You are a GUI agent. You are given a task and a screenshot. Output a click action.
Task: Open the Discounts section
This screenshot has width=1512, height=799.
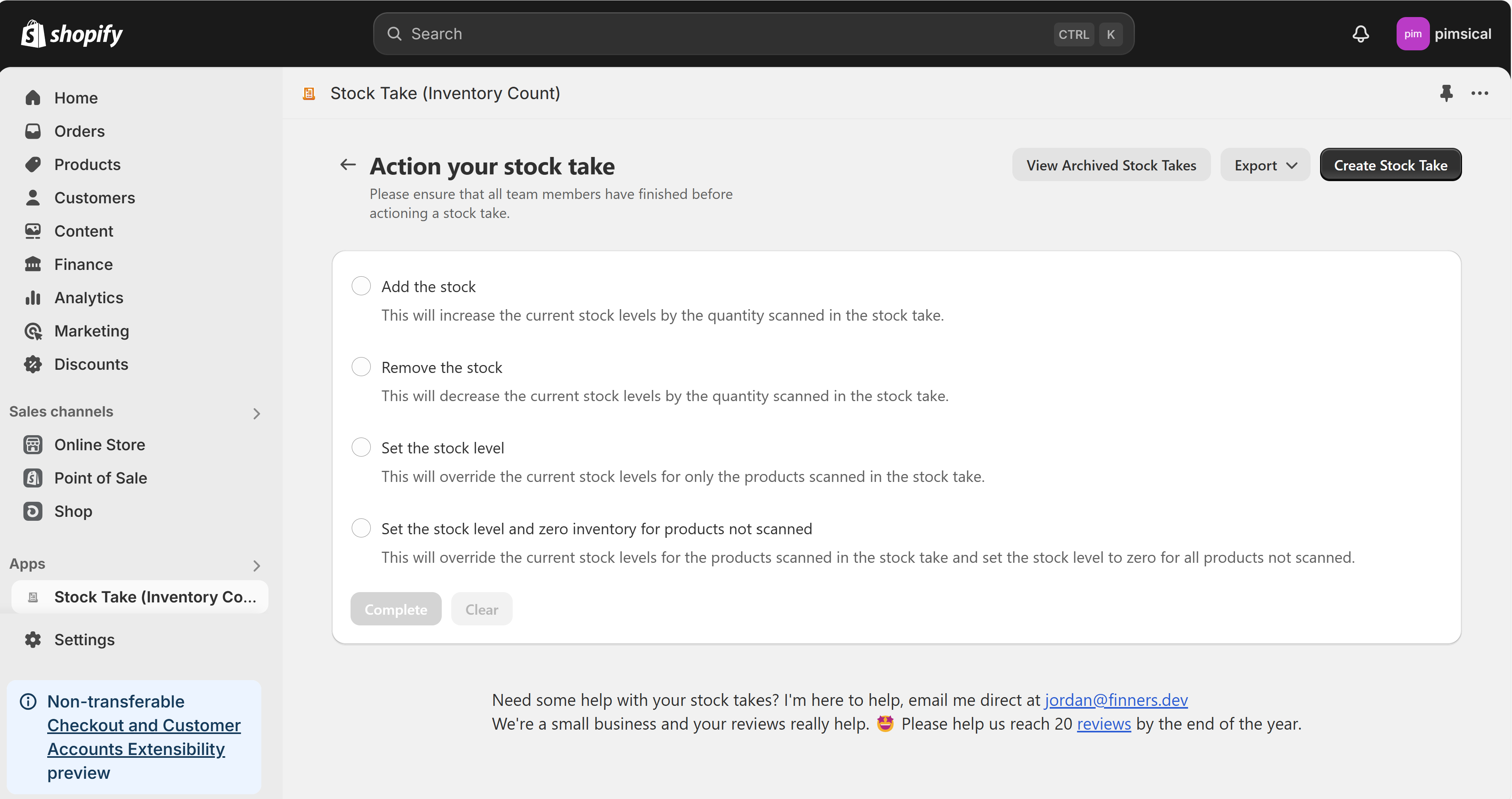point(91,364)
